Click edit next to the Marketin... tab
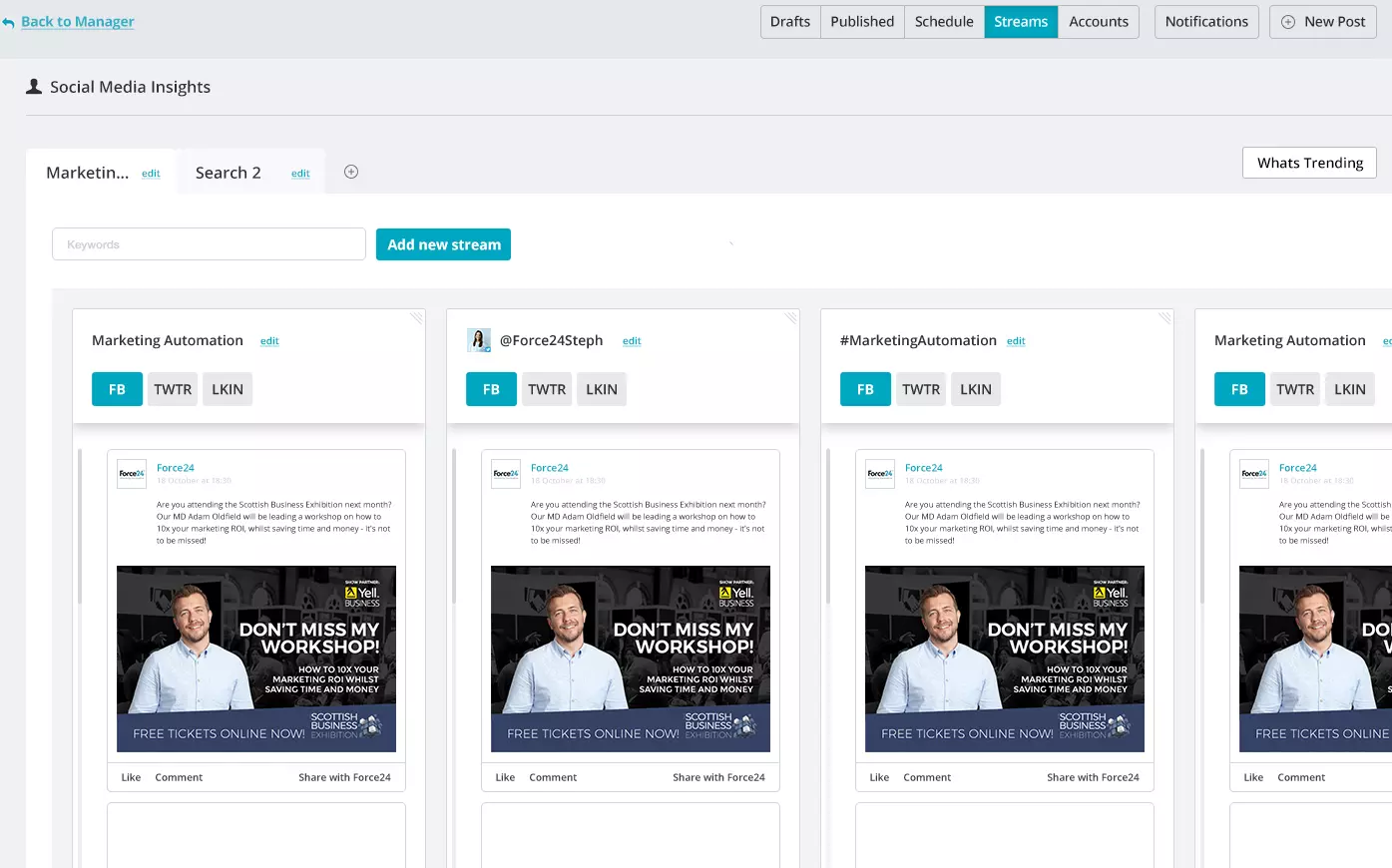 (151, 174)
